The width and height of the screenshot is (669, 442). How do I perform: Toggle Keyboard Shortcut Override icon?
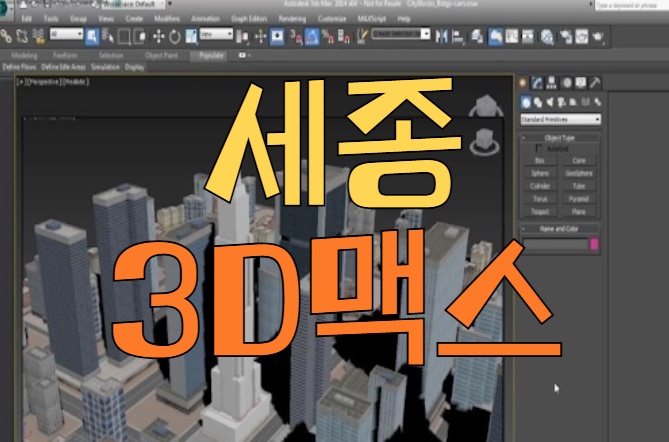tap(277, 36)
